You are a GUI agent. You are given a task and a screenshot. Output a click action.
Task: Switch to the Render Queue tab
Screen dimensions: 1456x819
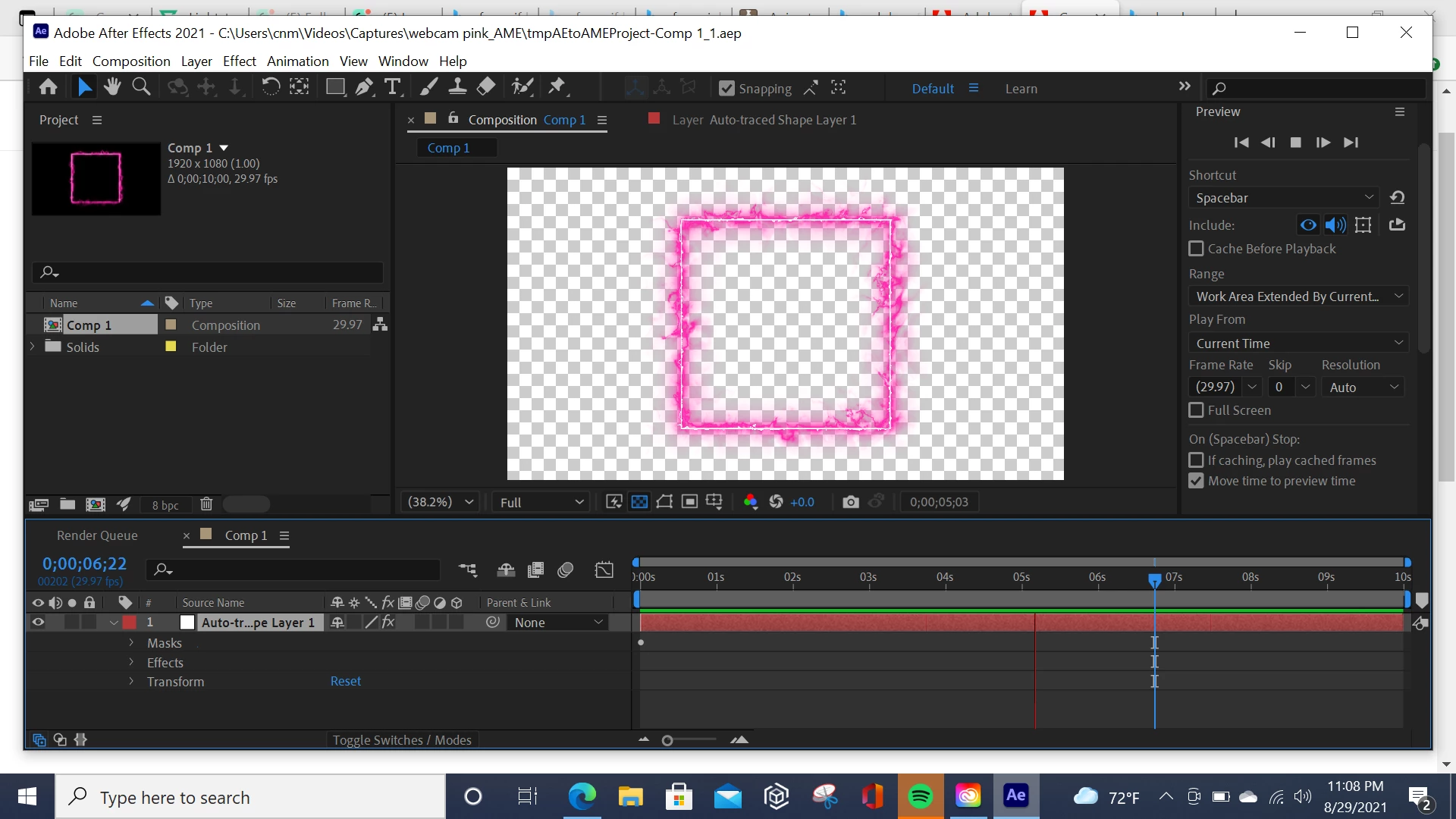click(97, 535)
